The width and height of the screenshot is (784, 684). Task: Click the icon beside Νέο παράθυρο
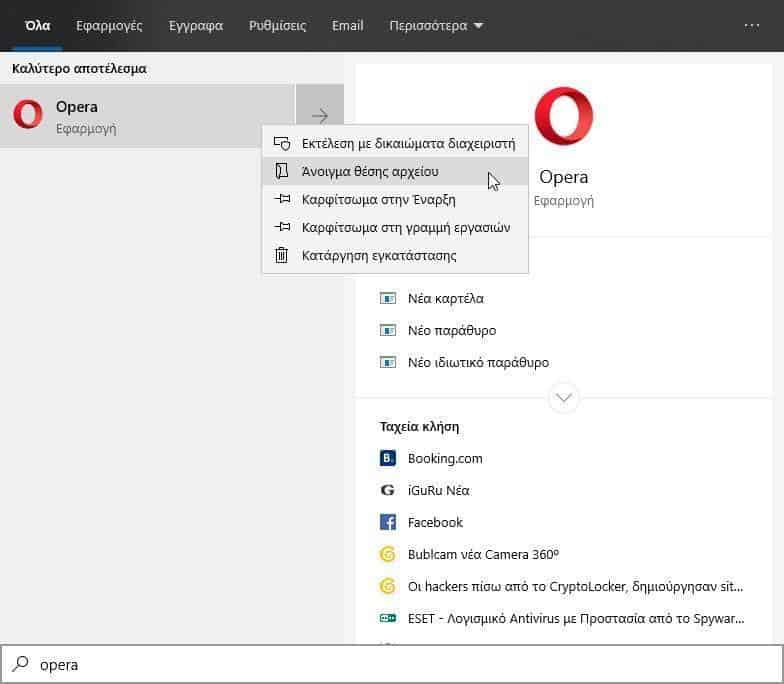[388, 330]
